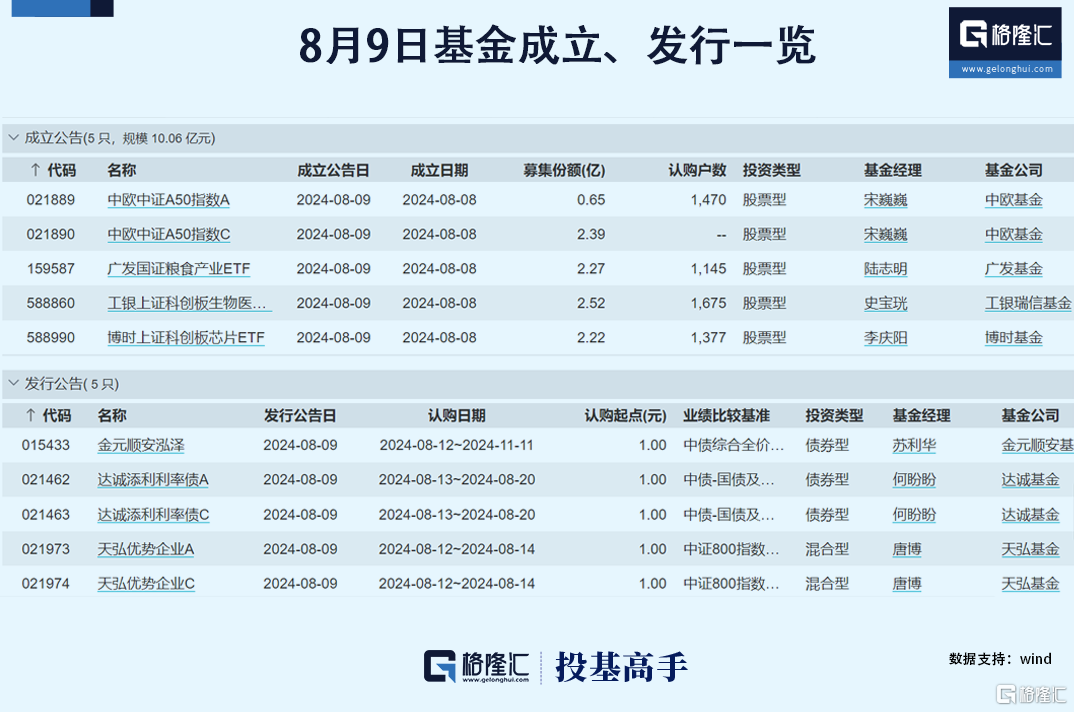Screen dimensions: 1074x712
Task: Click 投基高手 footer title
Action: [x=621, y=667]
